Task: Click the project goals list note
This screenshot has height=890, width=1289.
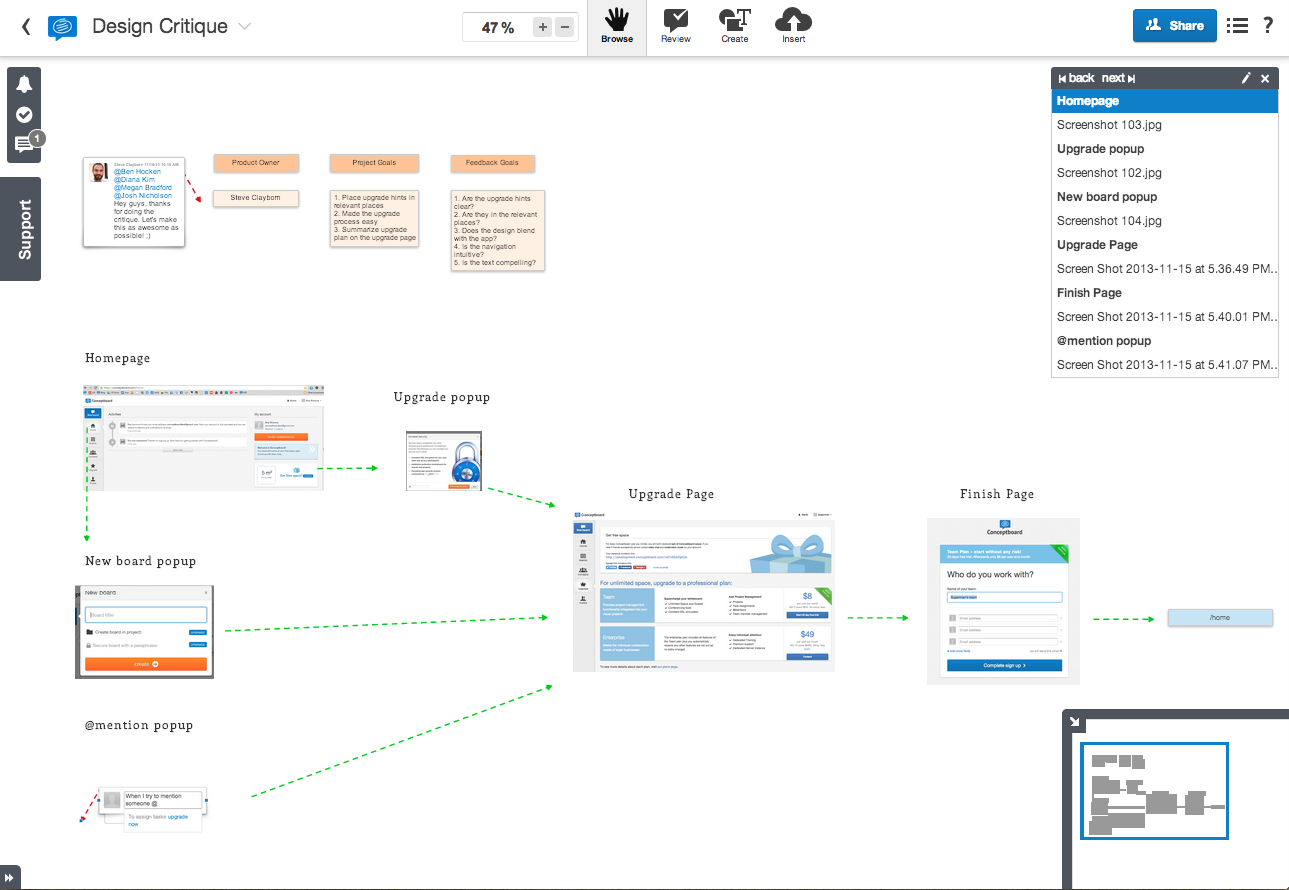Action: pos(374,218)
